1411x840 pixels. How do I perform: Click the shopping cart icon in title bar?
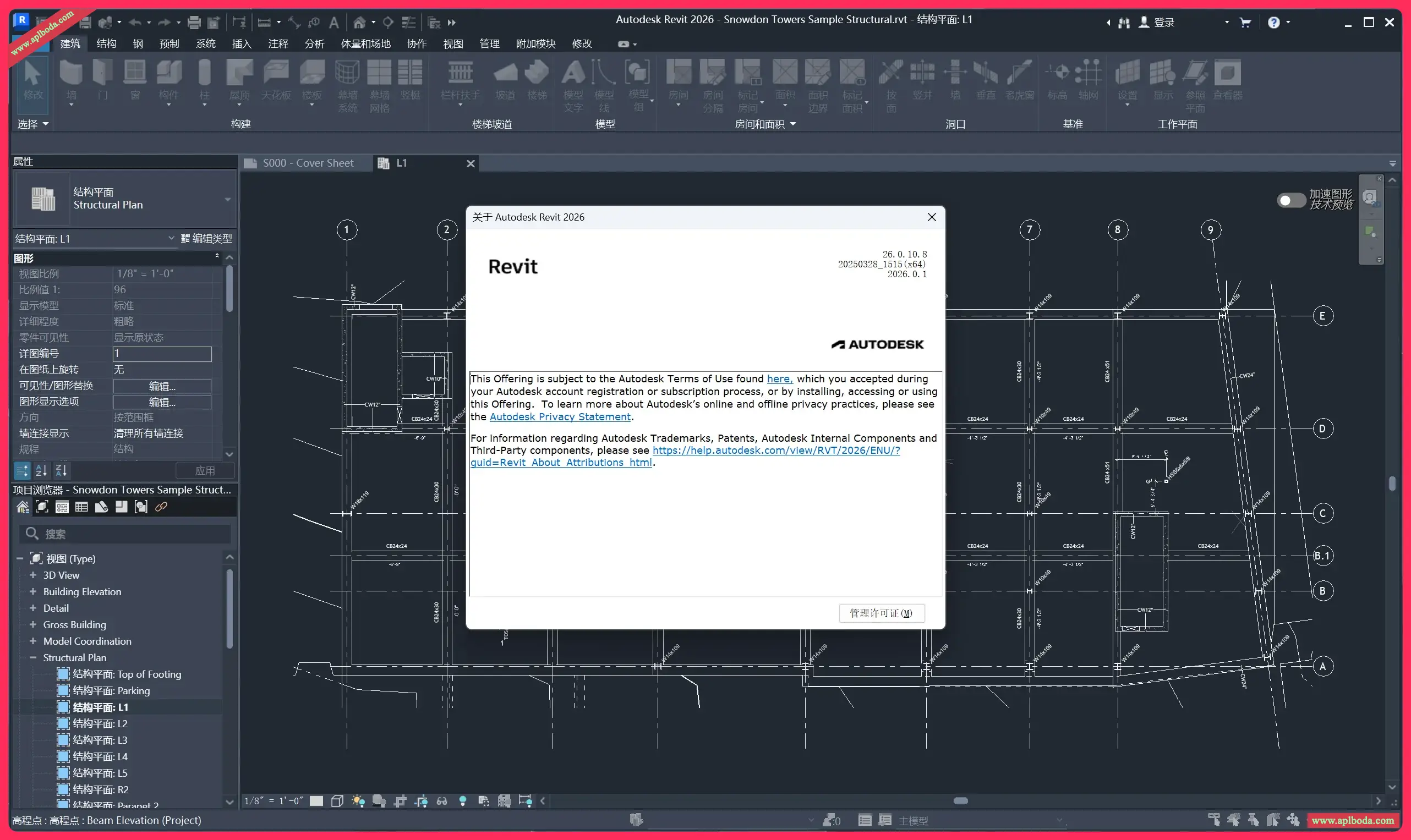(x=1245, y=23)
